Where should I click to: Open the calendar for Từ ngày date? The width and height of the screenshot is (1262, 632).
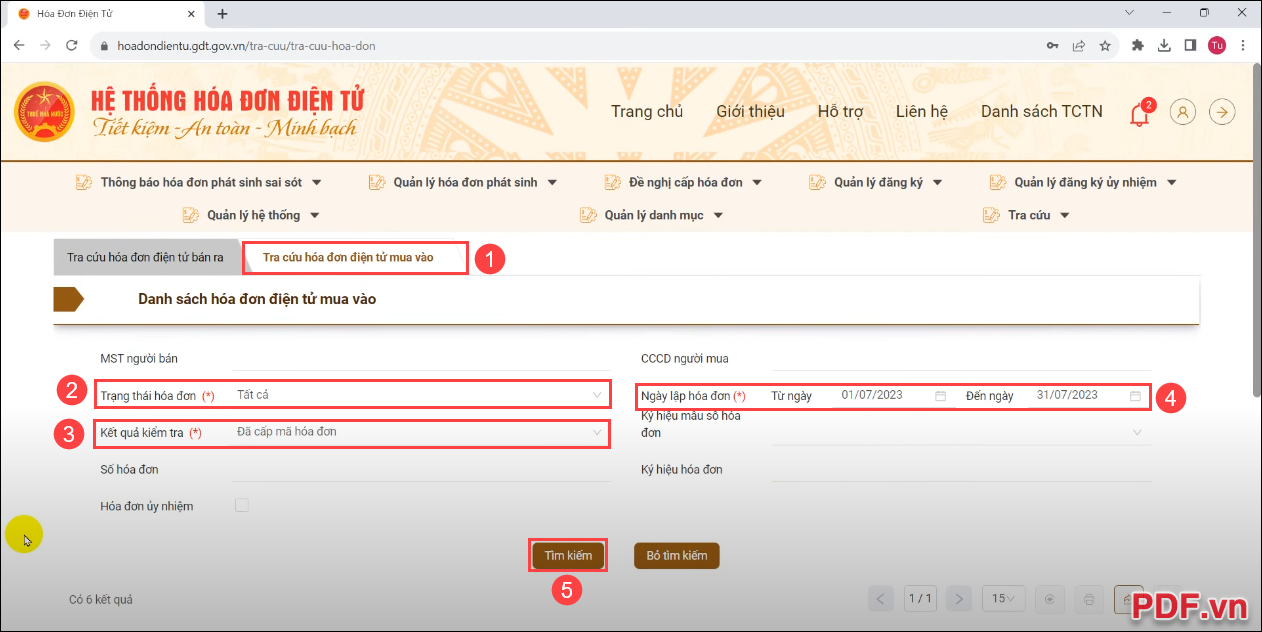pyautogui.click(x=939, y=395)
